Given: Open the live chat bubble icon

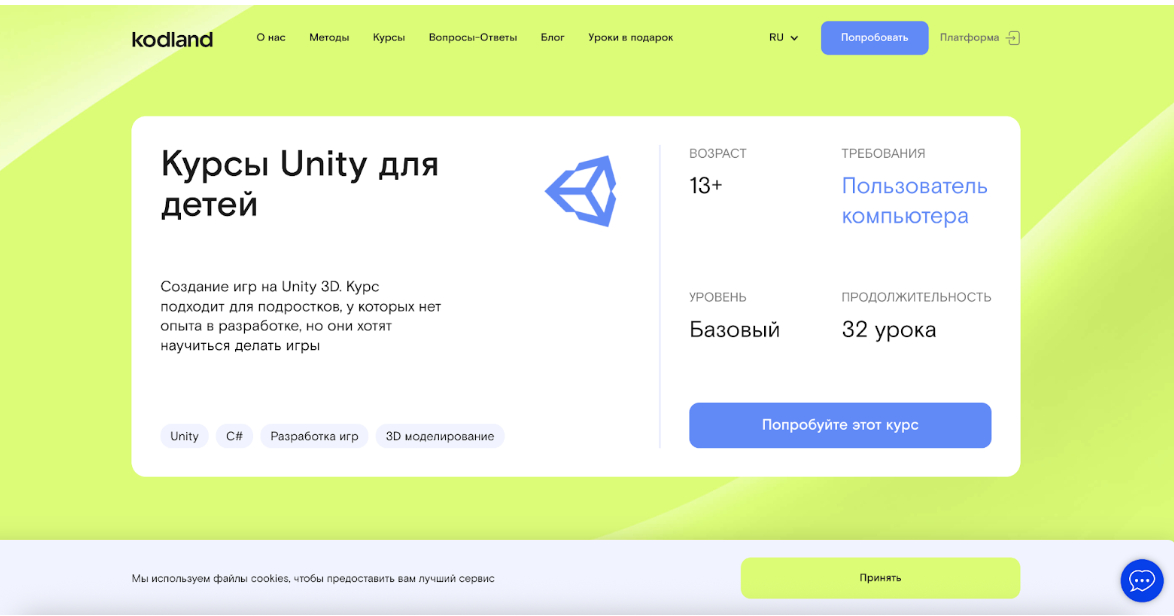Looking at the screenshot, I should pyautogui.click(x=1142, y=580).
